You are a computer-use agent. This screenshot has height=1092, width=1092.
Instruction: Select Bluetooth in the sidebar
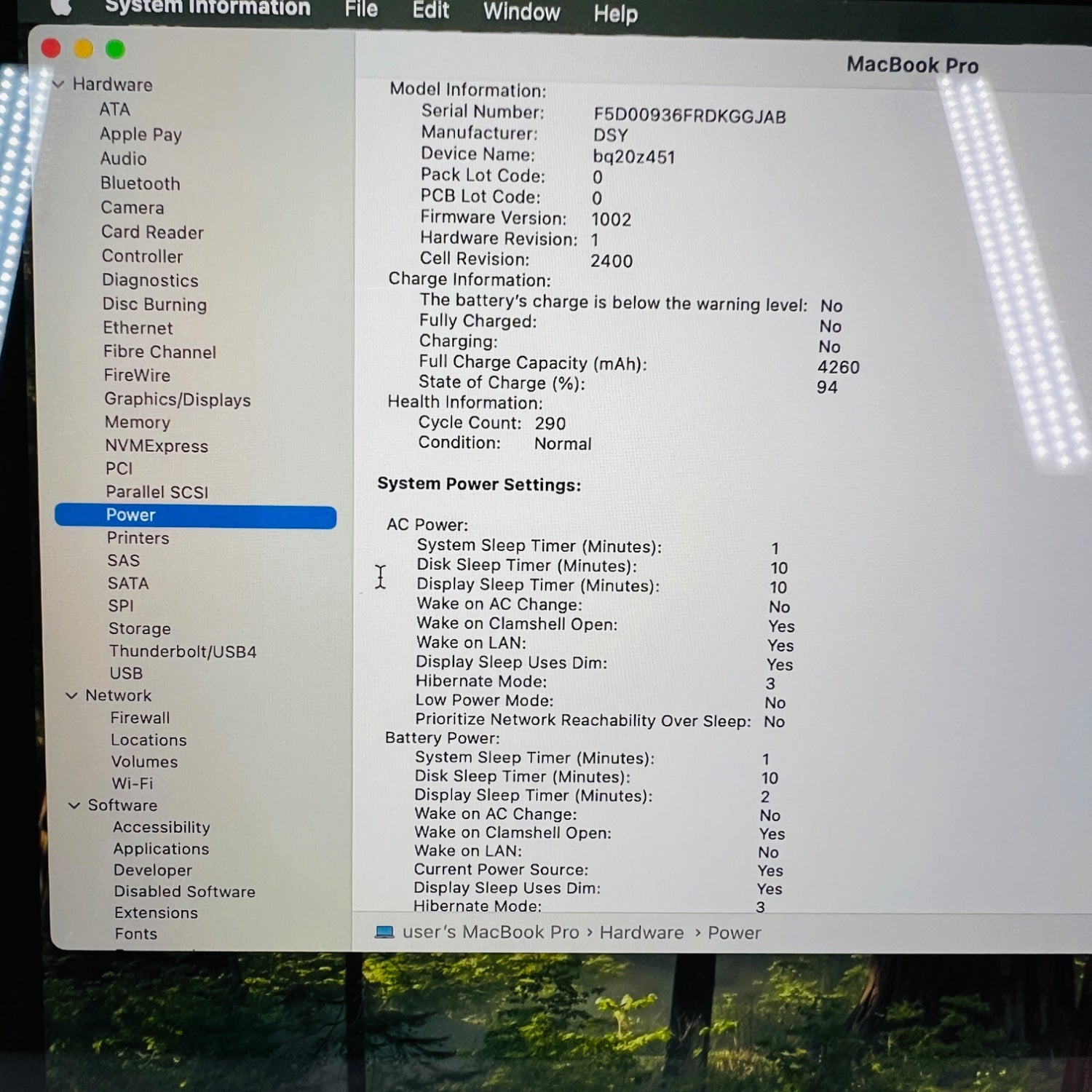pyautogui.click(x=141, y=183)
